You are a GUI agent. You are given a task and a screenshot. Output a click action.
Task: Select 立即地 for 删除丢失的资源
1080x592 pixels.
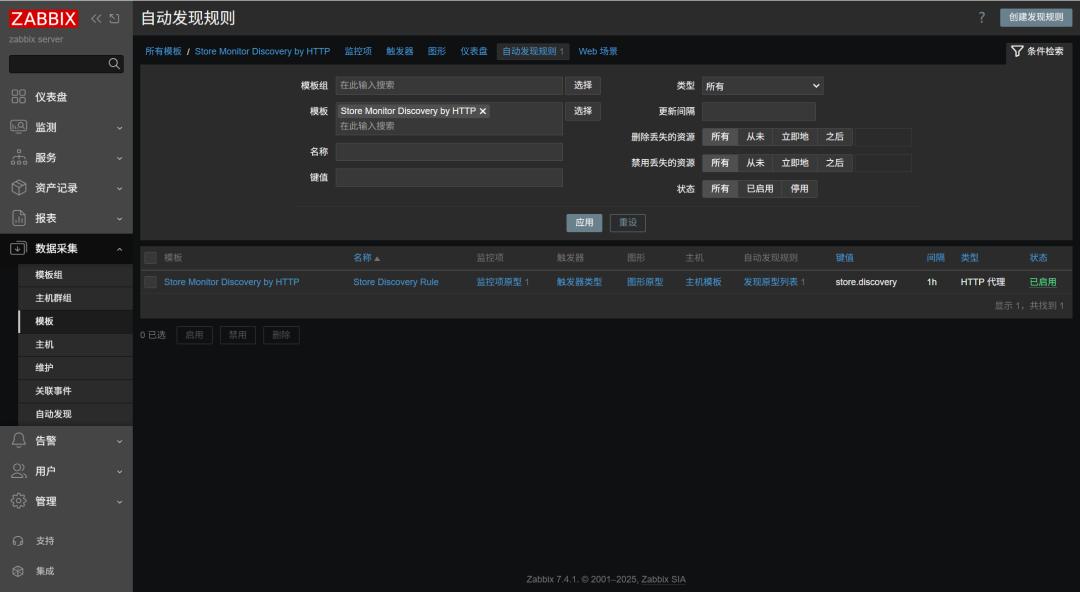click(x=795, y=136)
